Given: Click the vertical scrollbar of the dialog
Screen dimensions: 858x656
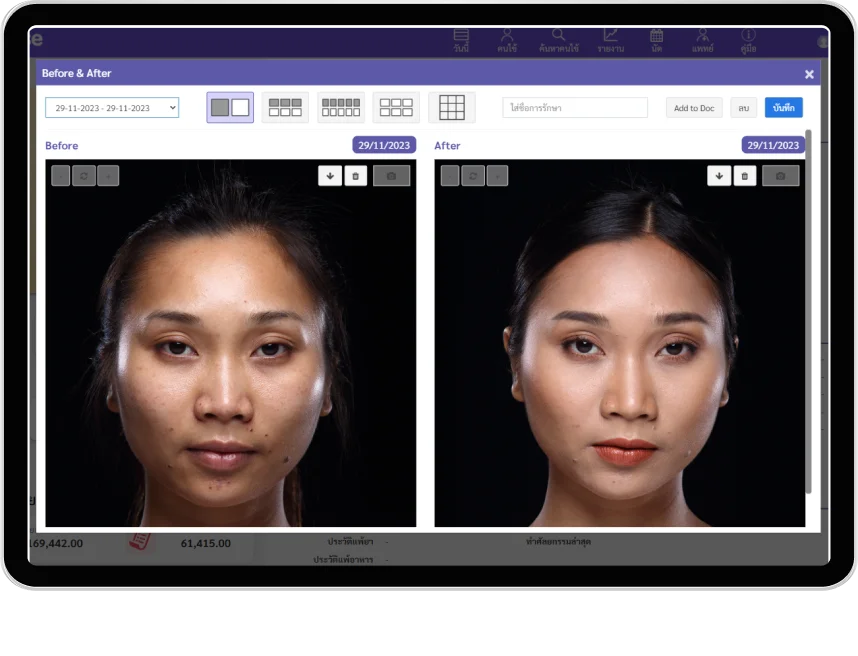Looking at the screenshot, I should [809, 310].
